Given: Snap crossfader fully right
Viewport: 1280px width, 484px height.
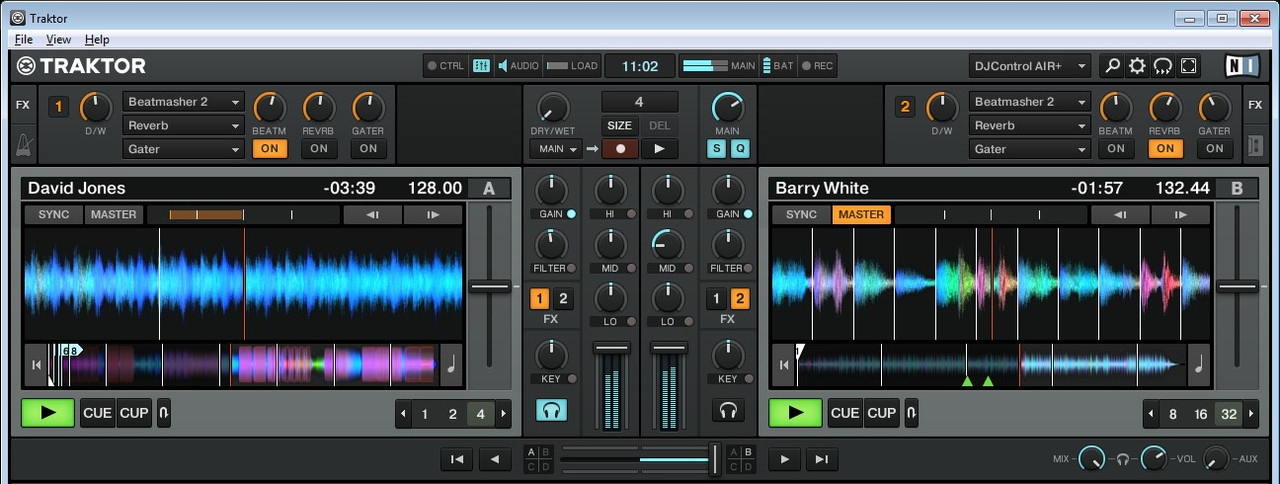Looking at the screenshot, I should [x=821, y=459].
